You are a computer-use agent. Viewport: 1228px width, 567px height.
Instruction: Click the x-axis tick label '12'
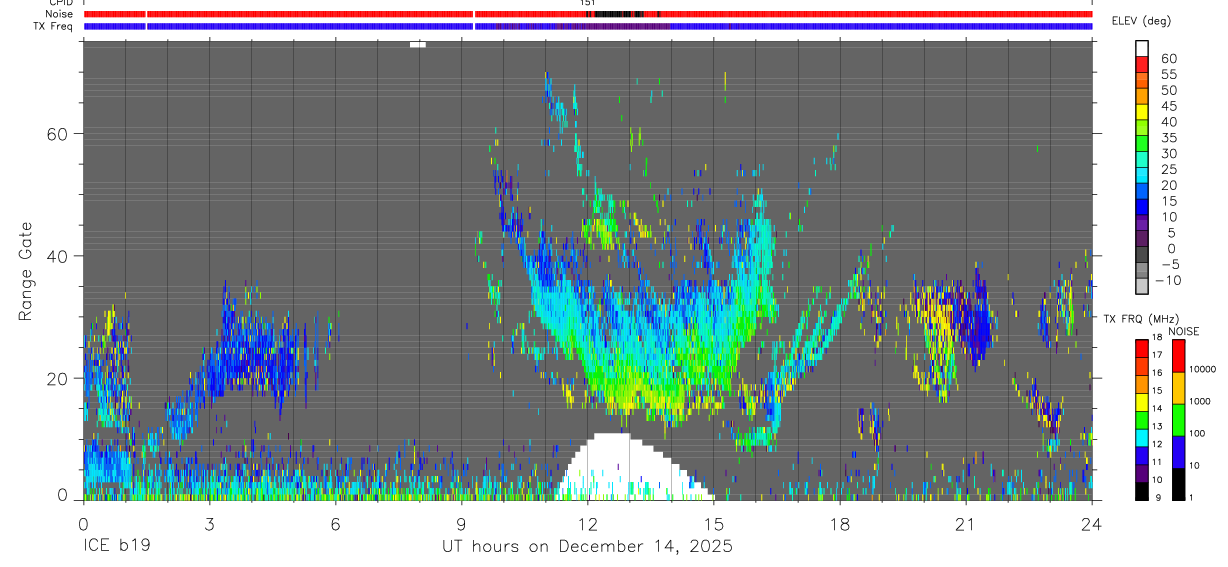[587, 524]
